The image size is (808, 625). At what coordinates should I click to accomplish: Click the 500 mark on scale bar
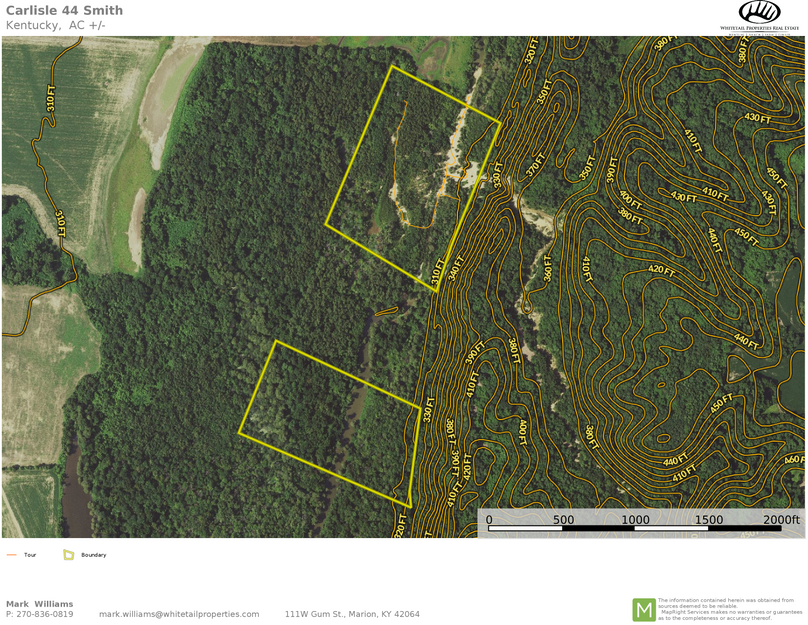563,520
